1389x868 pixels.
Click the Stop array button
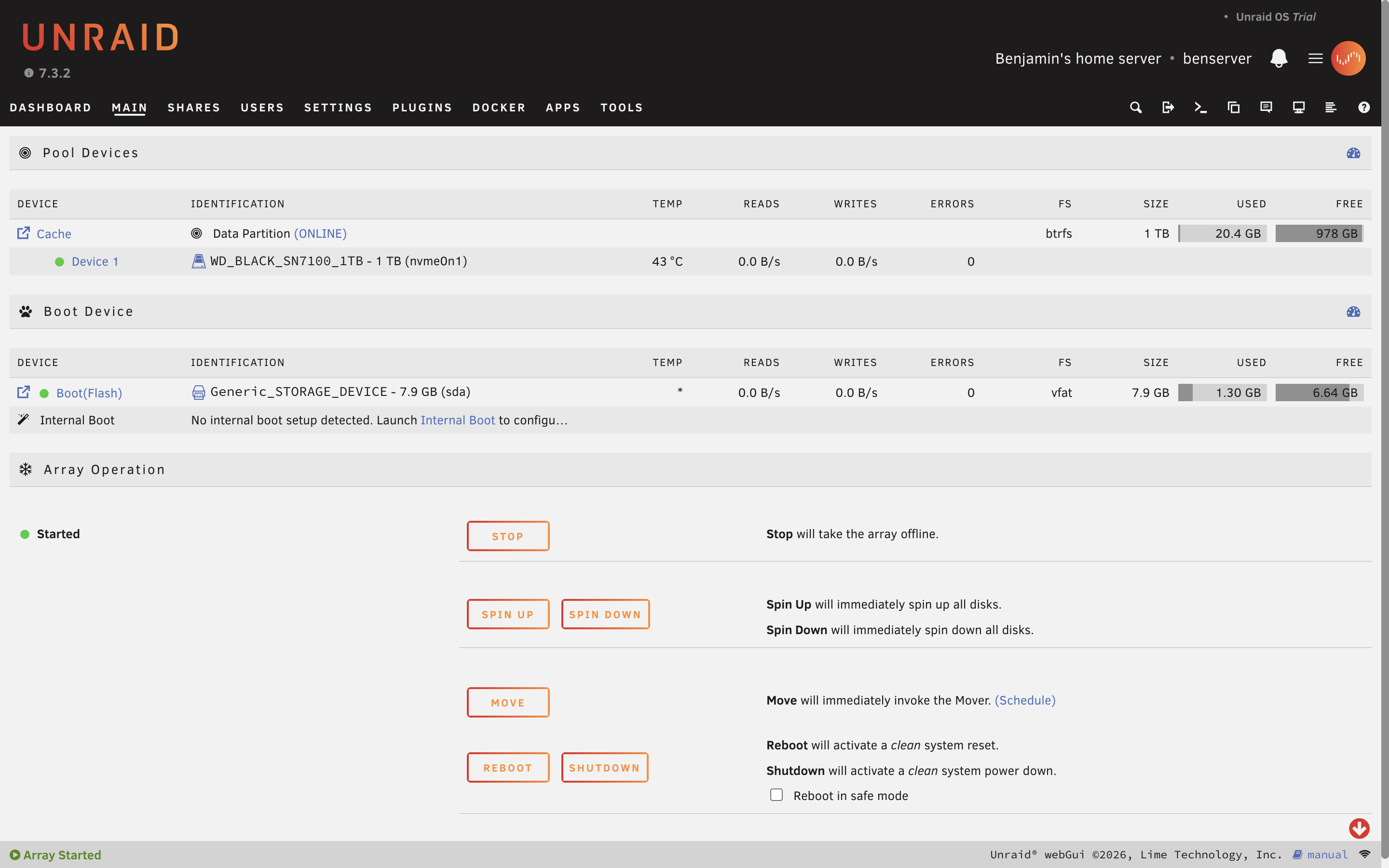point(508,536)
